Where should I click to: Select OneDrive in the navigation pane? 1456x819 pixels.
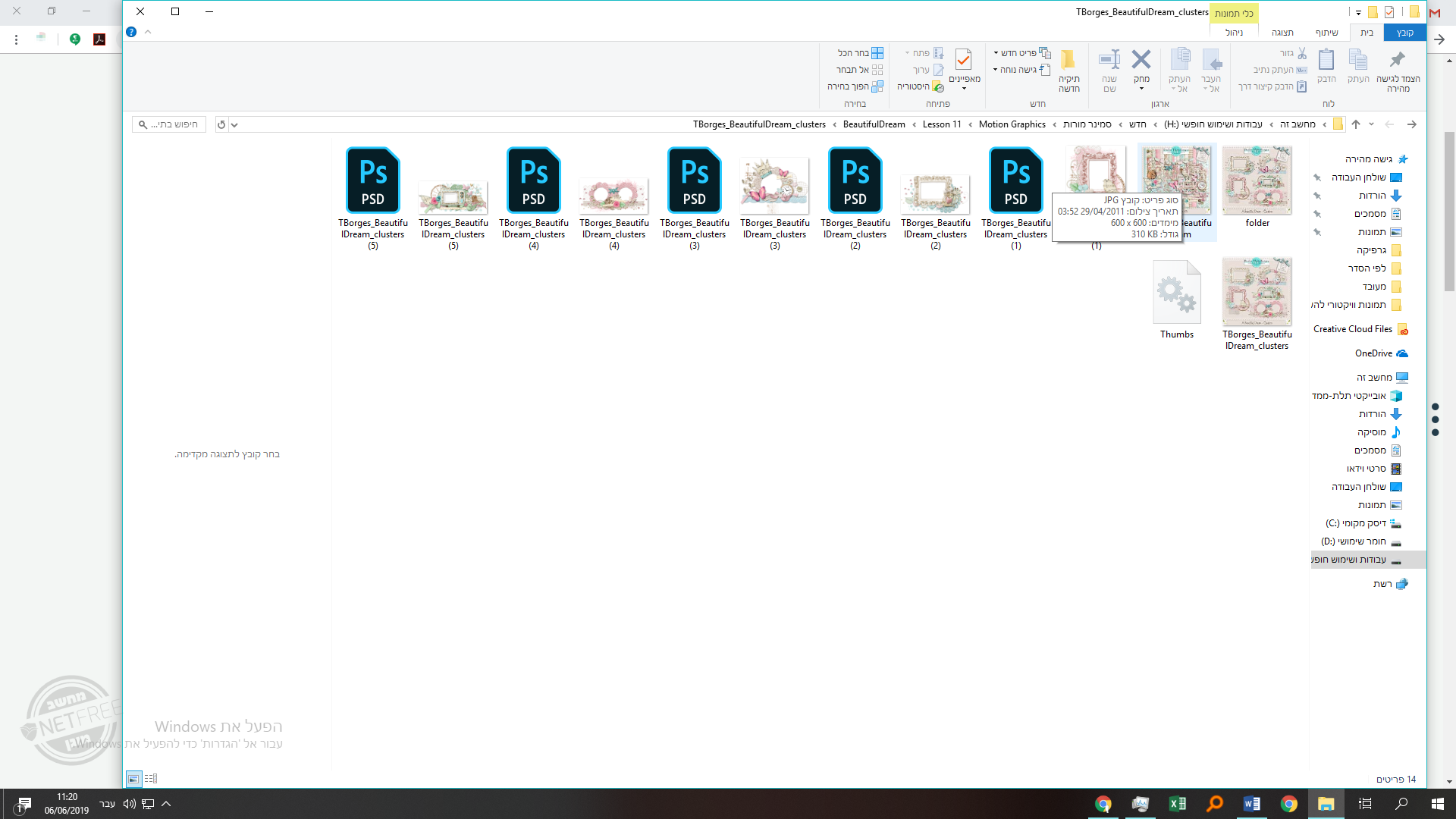pyautogui.click(x=1373, y=353)
